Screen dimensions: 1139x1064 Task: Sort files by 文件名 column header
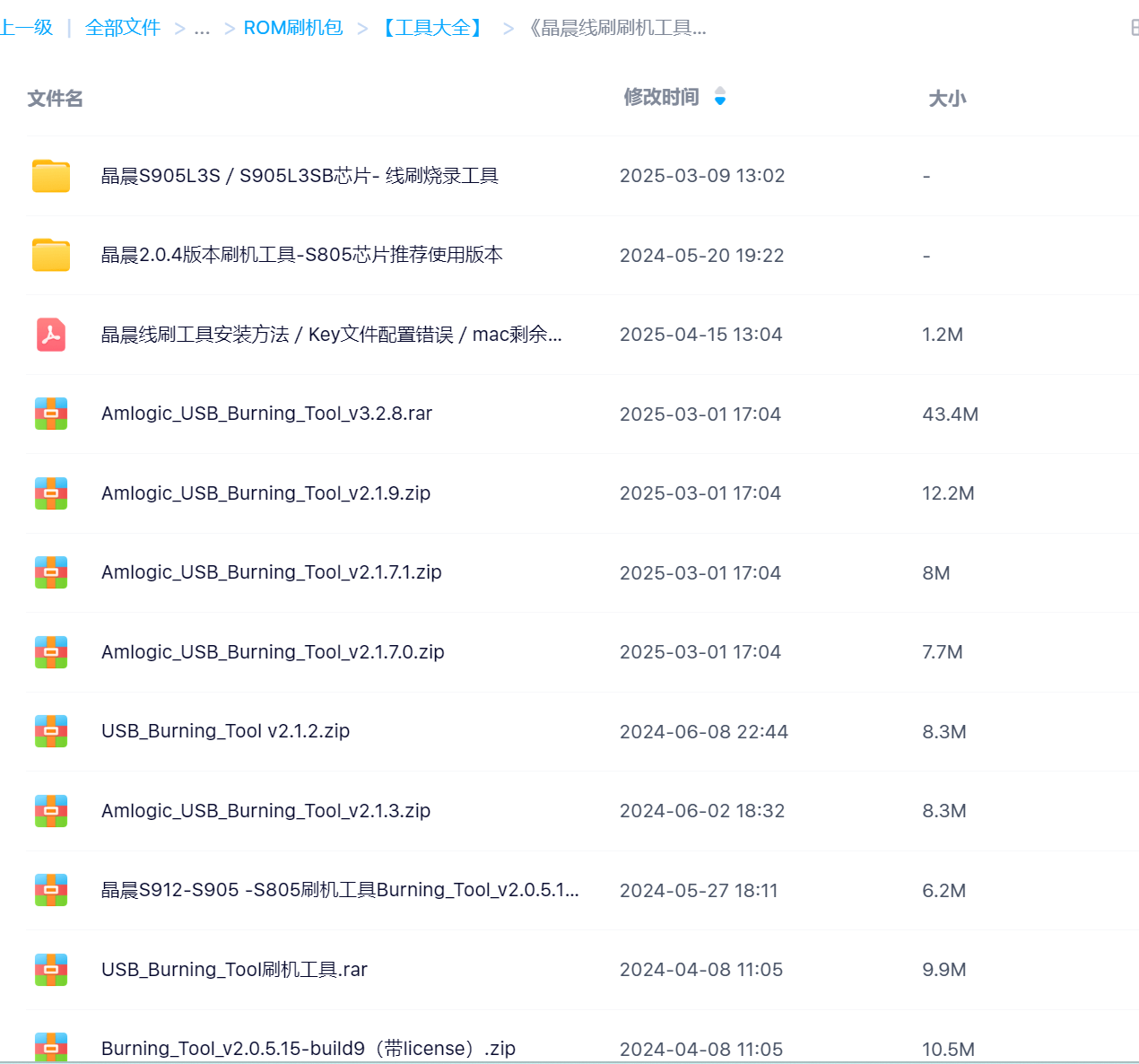(x=55, y=99)
